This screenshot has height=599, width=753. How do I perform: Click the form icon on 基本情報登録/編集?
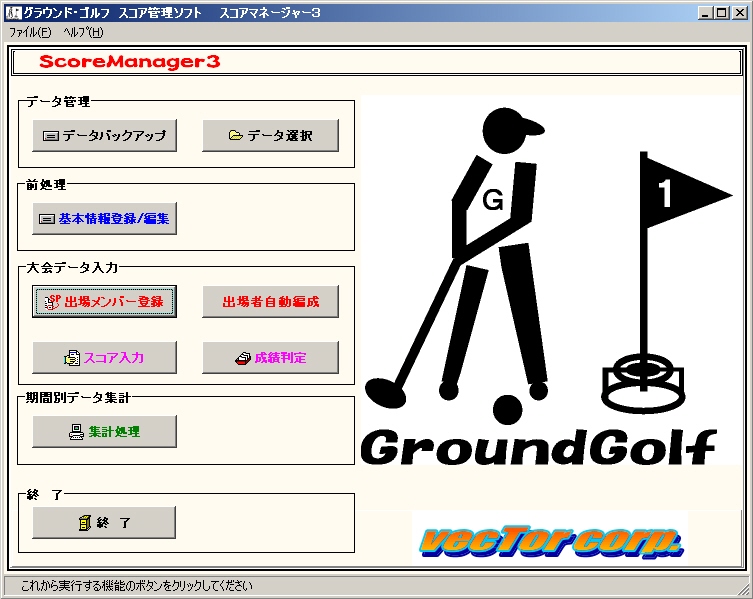coord(47,219)
